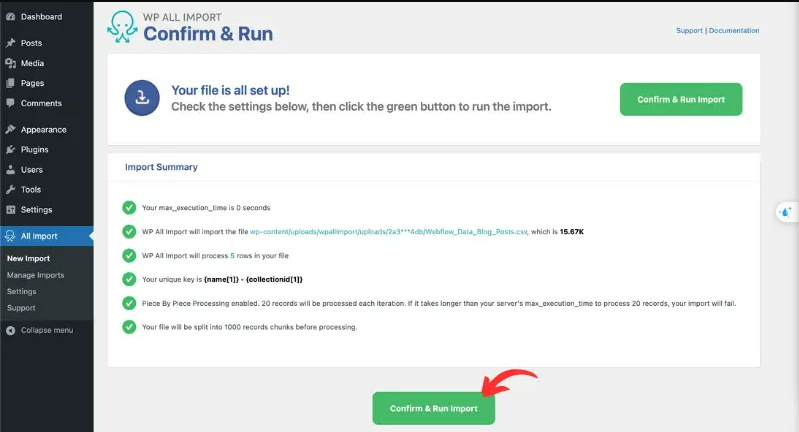
Task: Open All Import Settings submenu item
Action: (x=21, y=291)
